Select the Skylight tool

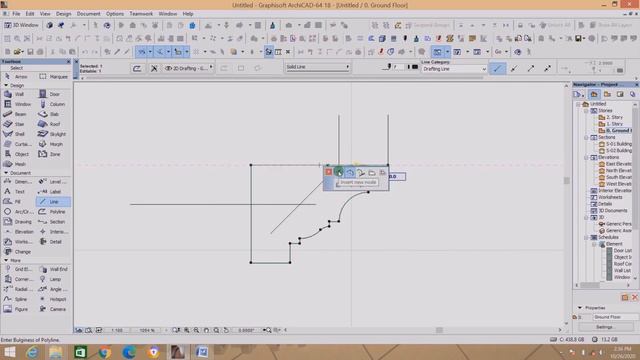coord(52,134)
